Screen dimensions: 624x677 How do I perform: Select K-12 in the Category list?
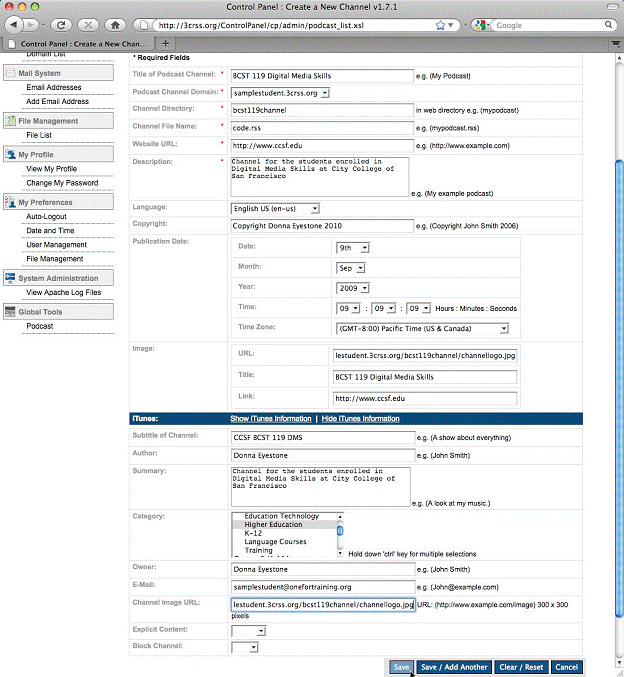click(x=256, y=533)
